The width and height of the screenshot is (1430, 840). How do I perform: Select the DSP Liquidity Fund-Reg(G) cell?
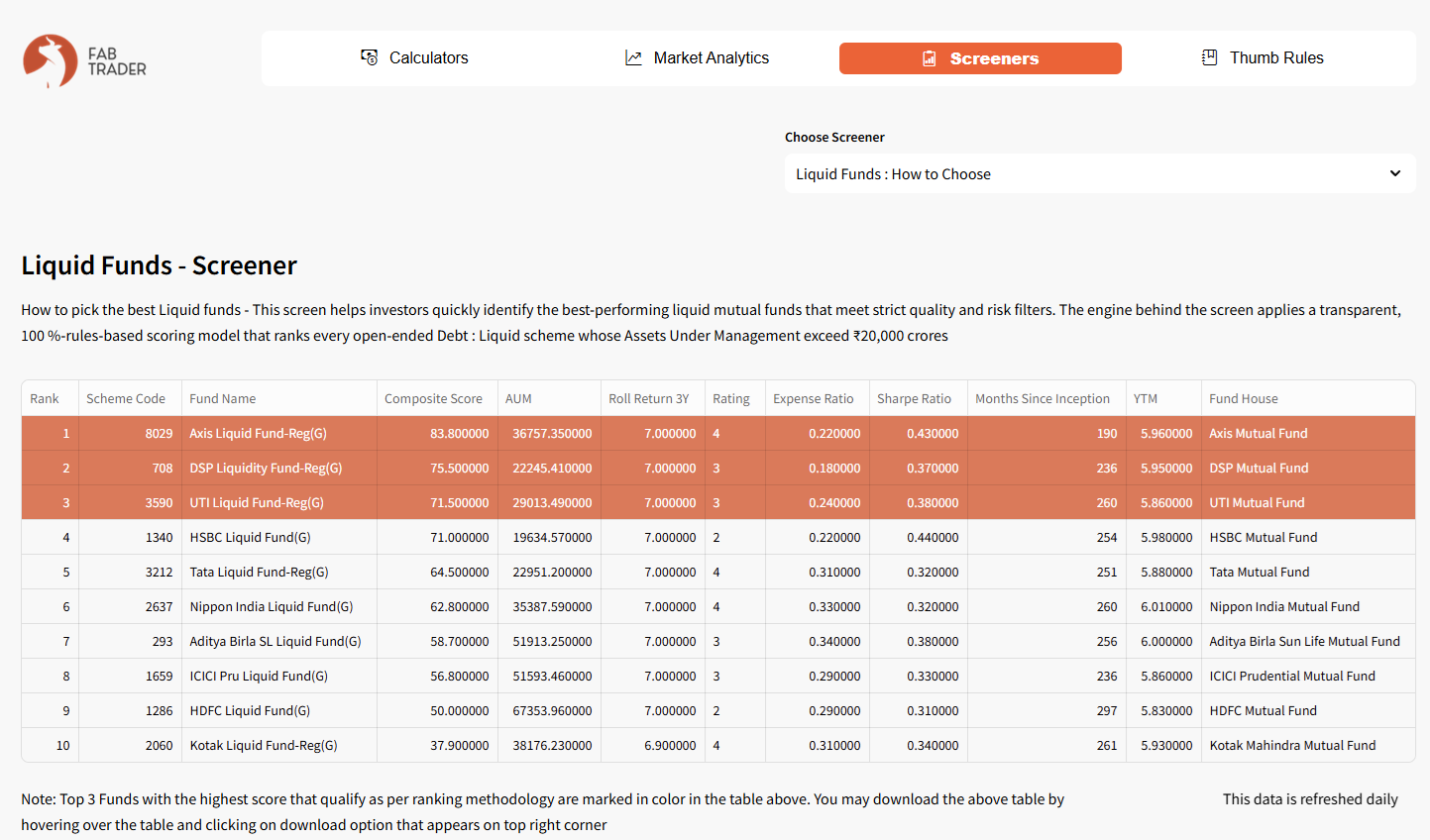point(278,468)
